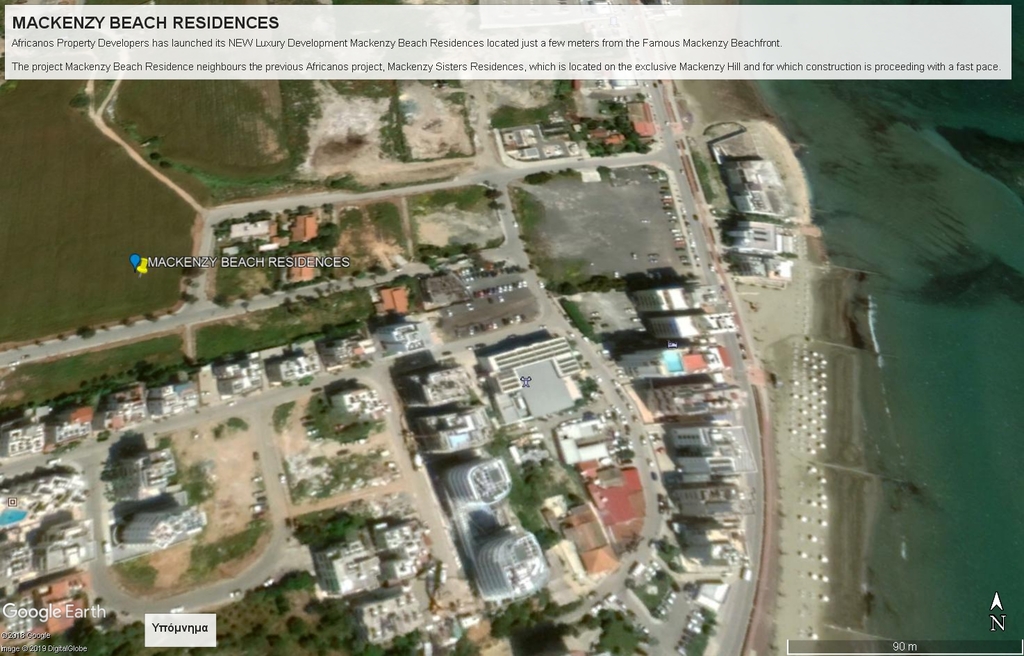Click the Image ©2019 DigitalGlobe attribution
1024x656 pixels.
[44, 649]
